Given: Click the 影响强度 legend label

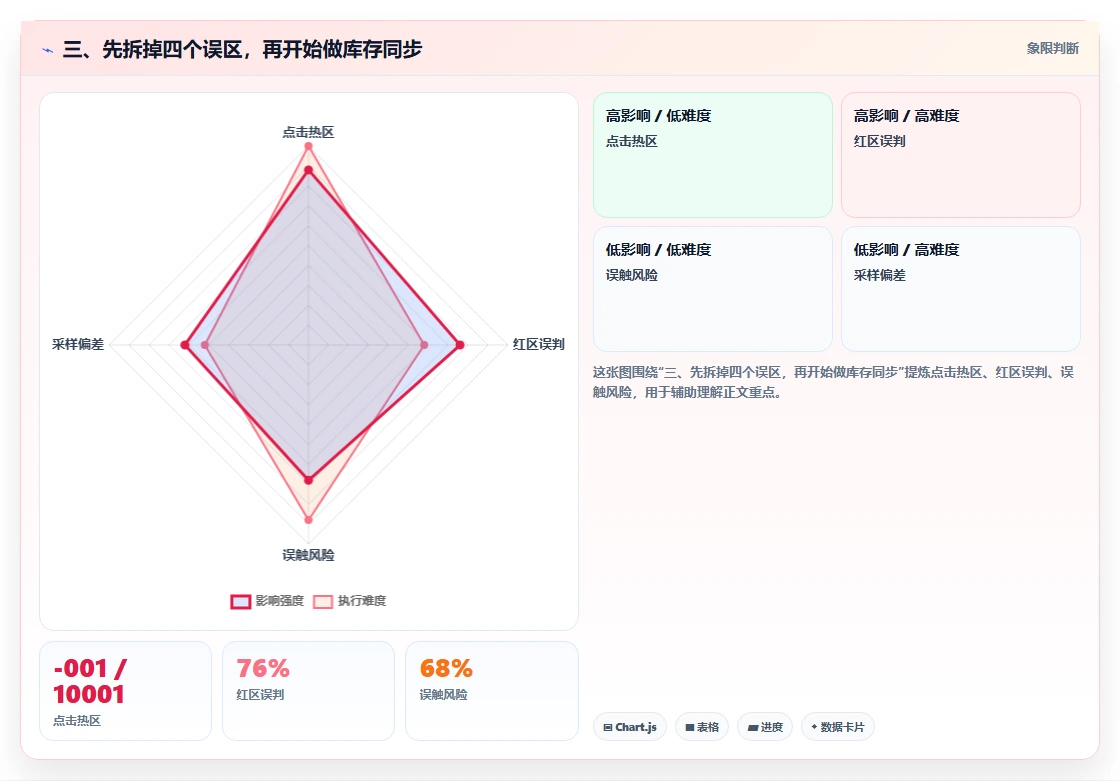Looking at the screenshot, I should point(279,601).
